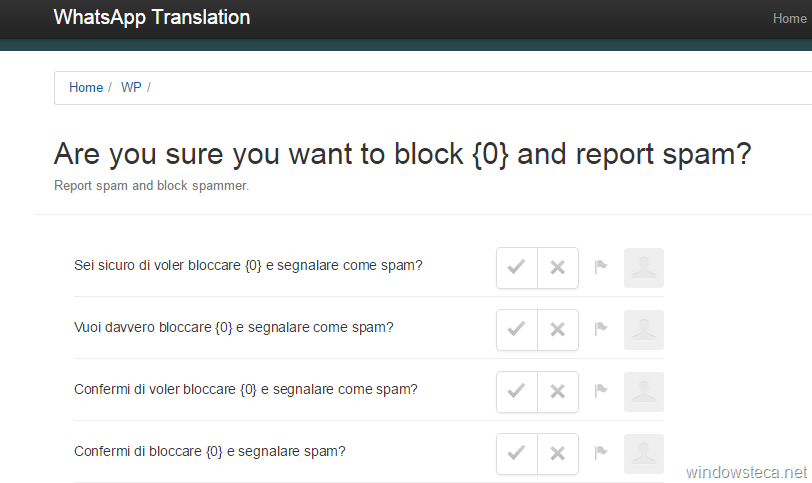This screenshot has width=812, height=483.
Task: Reject translation 'Vuoi davvero bloccare'
Action: tap(558, 330)
